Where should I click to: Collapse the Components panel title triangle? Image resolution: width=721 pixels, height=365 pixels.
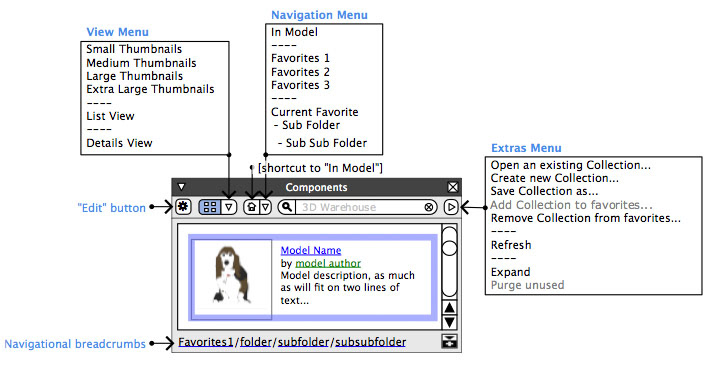(182, 187)
